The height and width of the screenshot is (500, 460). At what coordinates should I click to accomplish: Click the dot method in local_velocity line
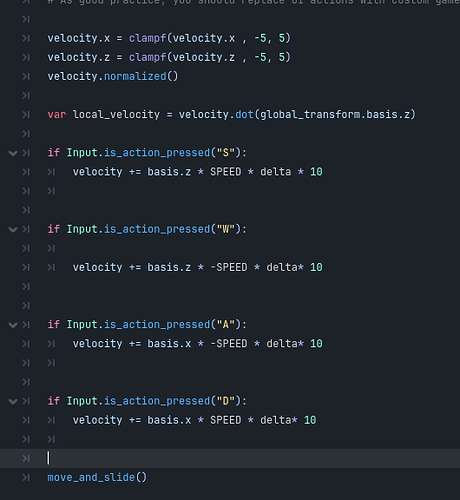[244, 115]
